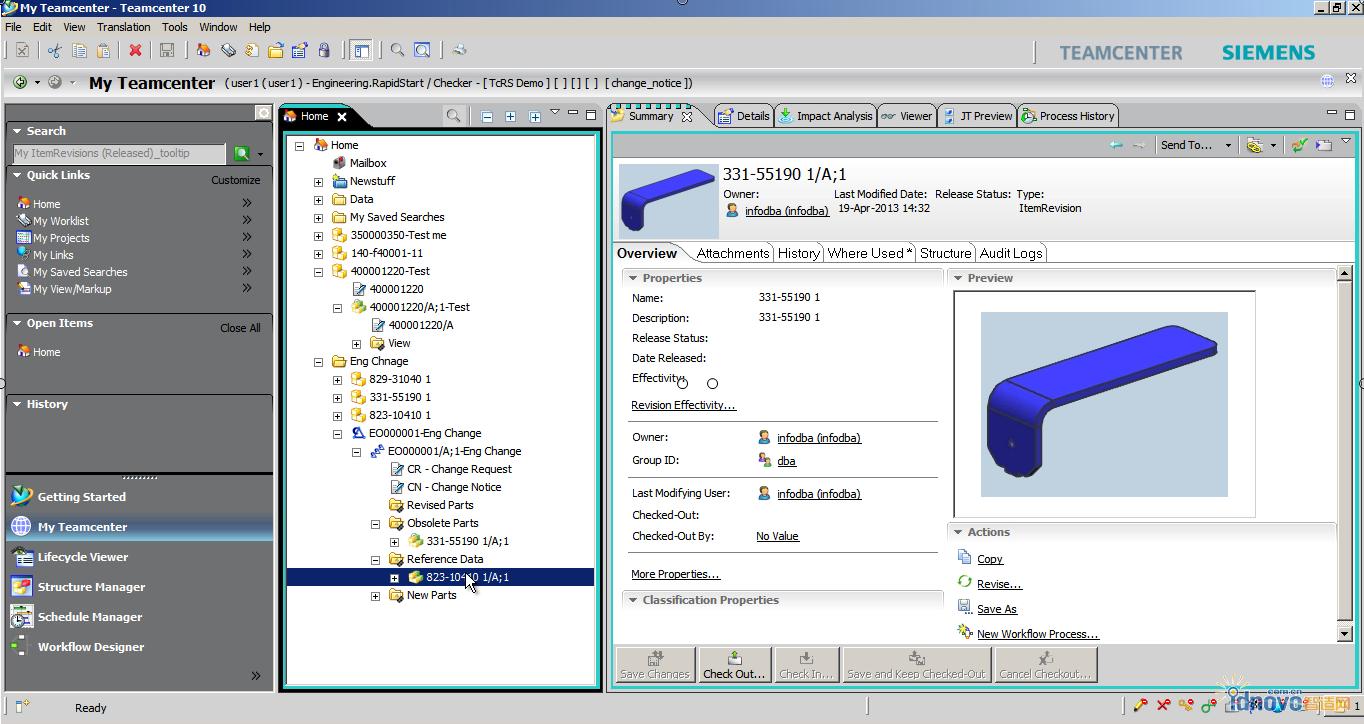Click the Save As action link

[x=996, y=609]
